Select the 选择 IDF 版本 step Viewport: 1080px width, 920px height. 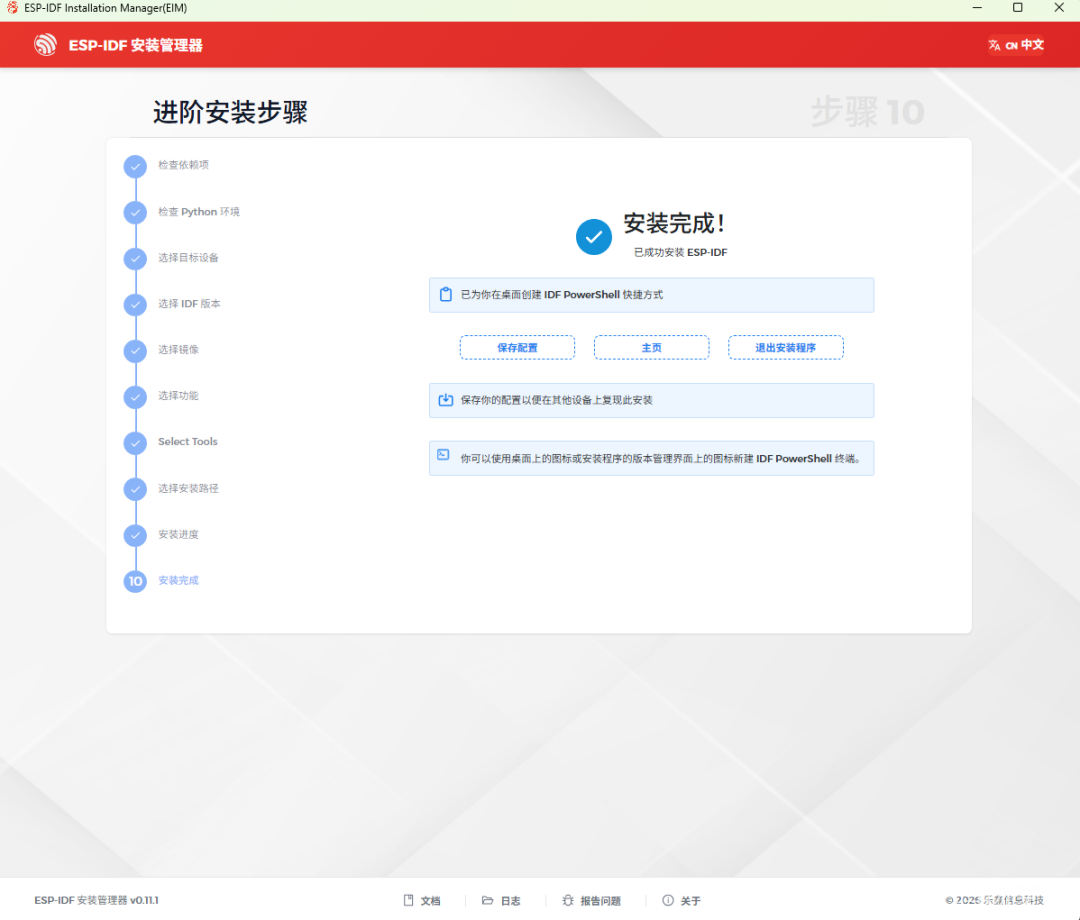189,304
